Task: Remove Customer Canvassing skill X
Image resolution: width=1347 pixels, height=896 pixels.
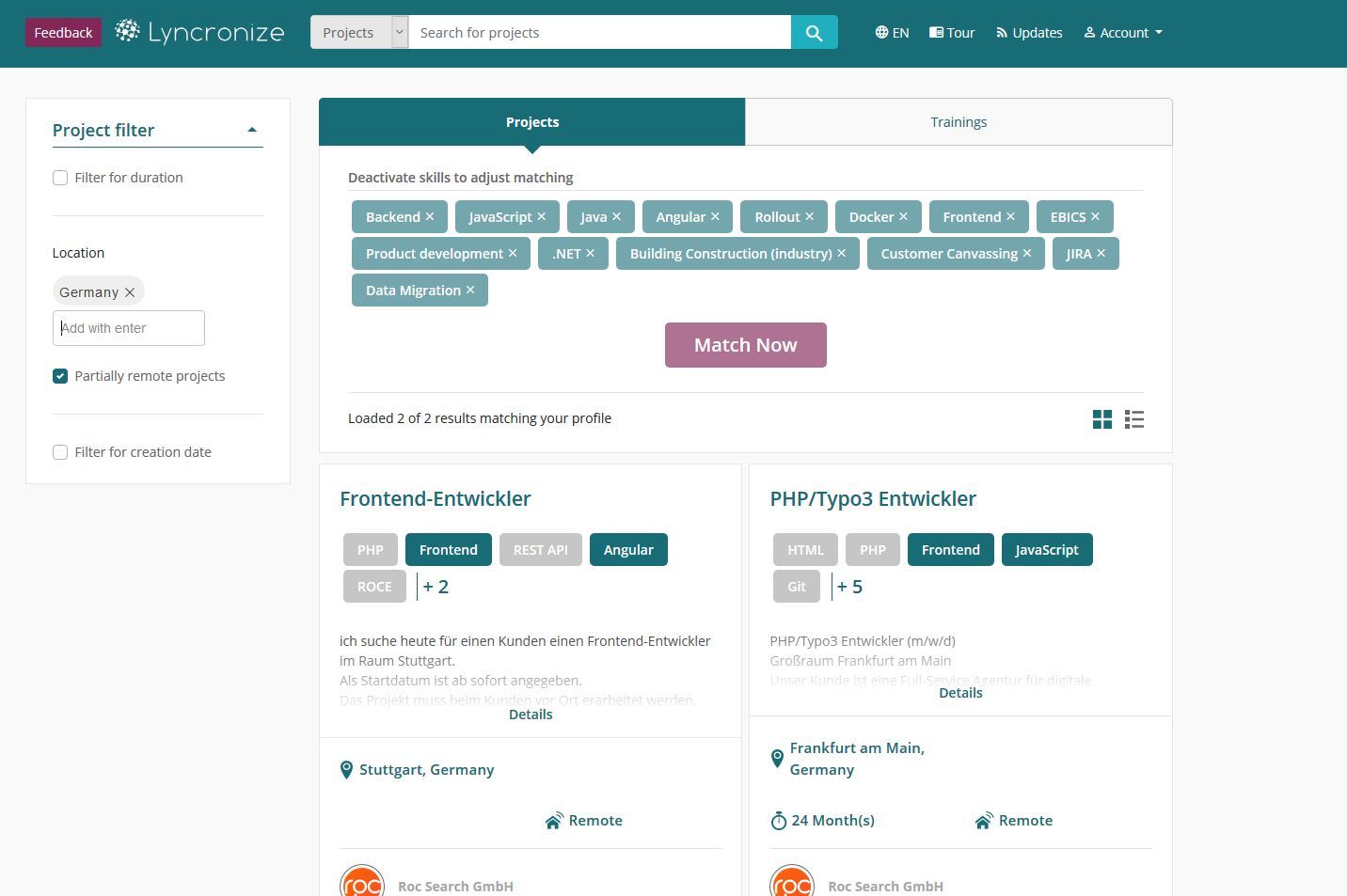Action: (1027, 253)
